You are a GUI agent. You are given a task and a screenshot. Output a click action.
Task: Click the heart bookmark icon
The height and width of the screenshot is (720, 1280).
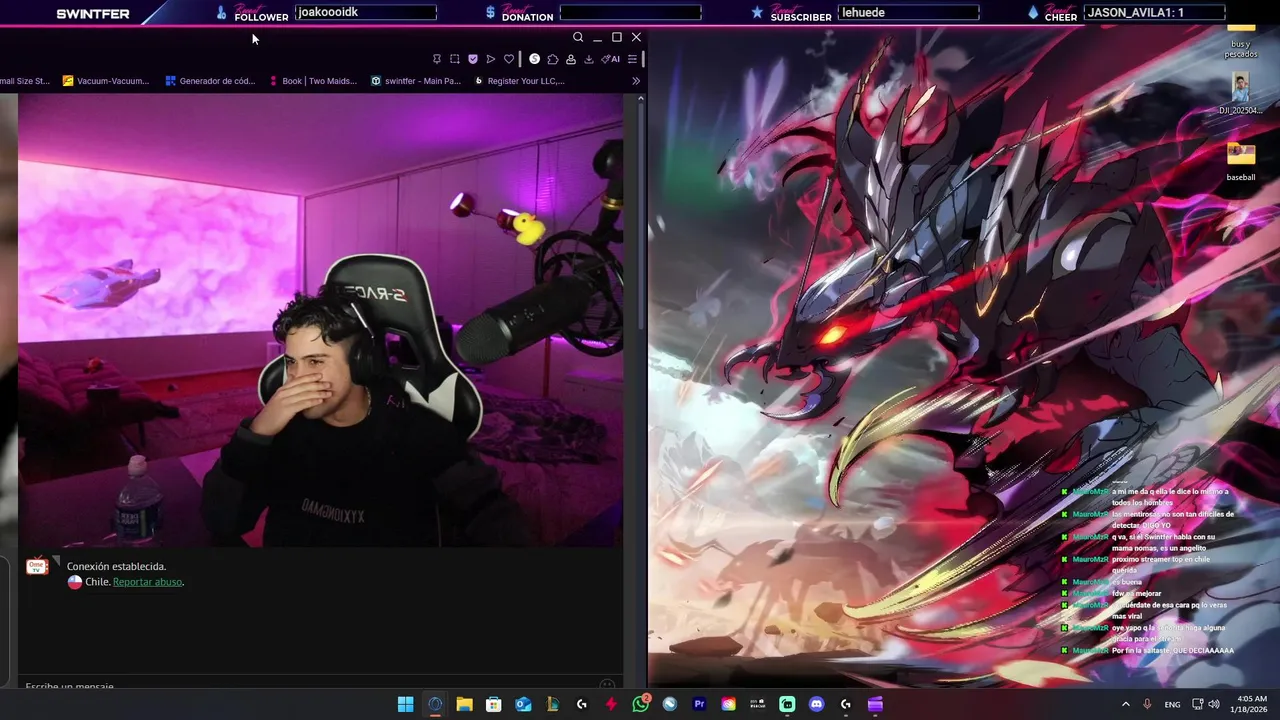pos(509,59)
